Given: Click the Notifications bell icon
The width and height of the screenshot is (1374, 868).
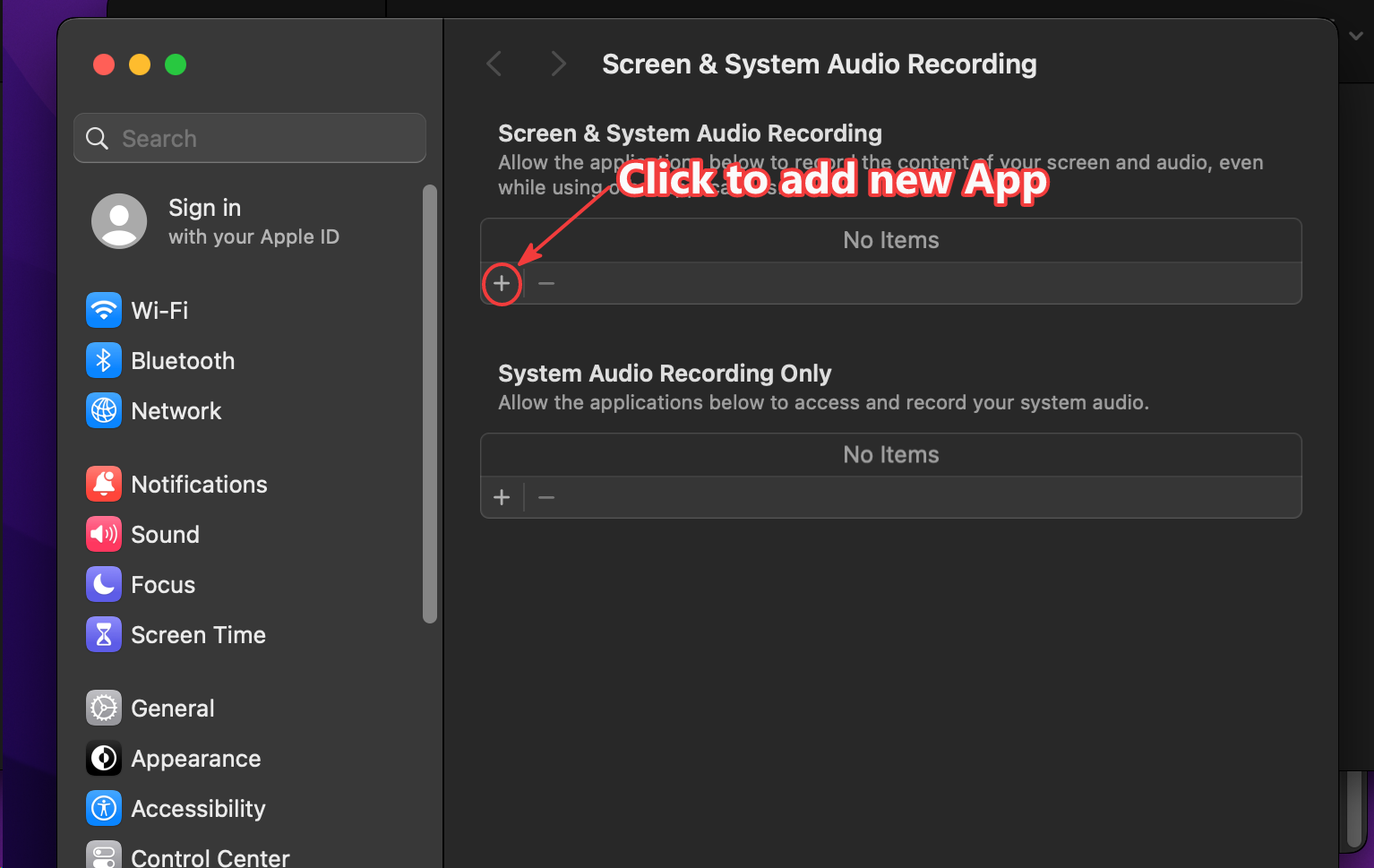Looking at the screenshot, I should [104, 485].
